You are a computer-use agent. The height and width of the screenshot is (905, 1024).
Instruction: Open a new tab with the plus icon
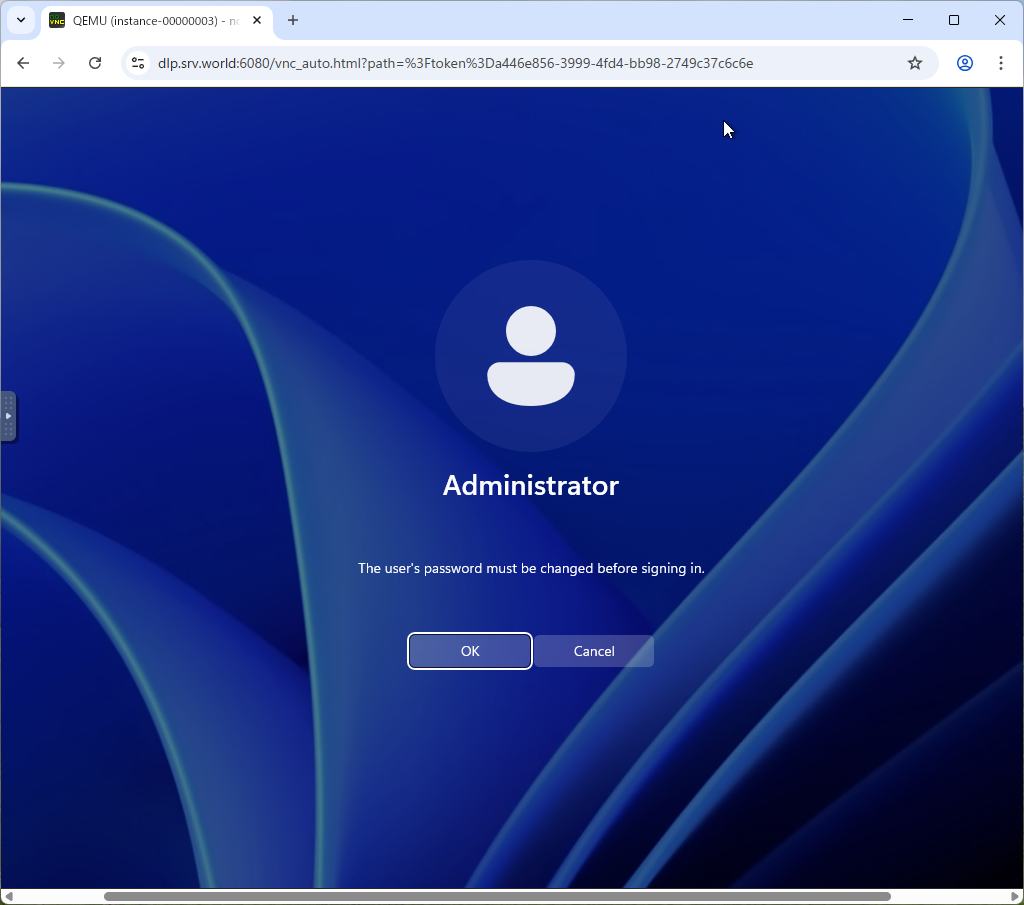click(x=293, y=20)
